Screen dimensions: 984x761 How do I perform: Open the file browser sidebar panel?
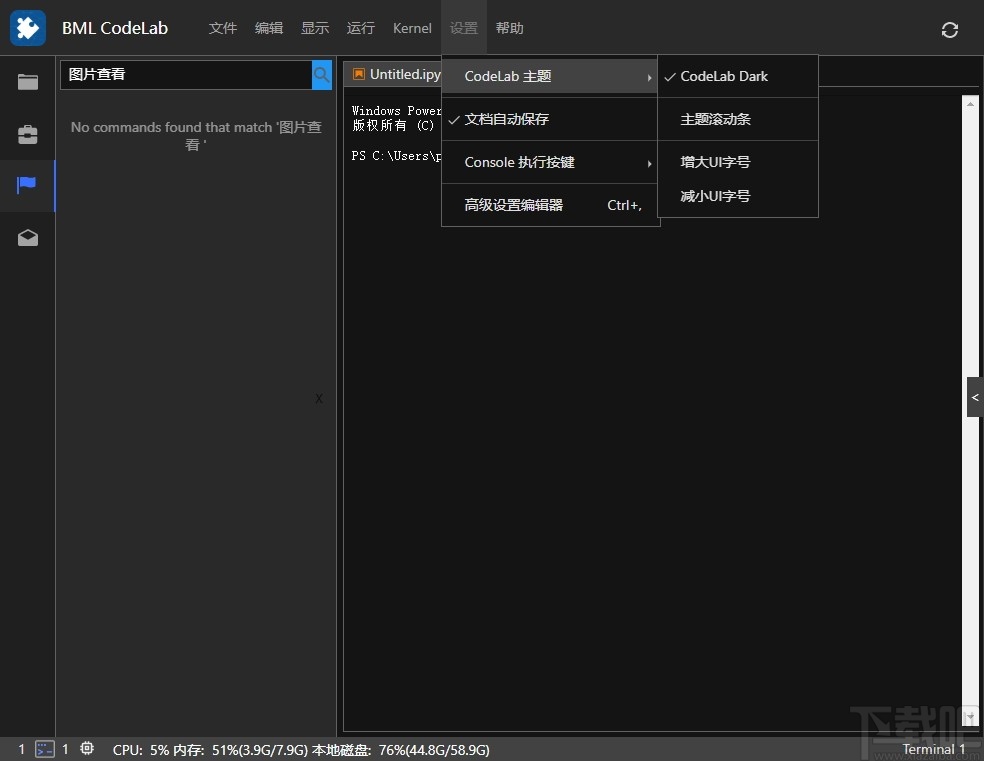click(x=27, y=82)
